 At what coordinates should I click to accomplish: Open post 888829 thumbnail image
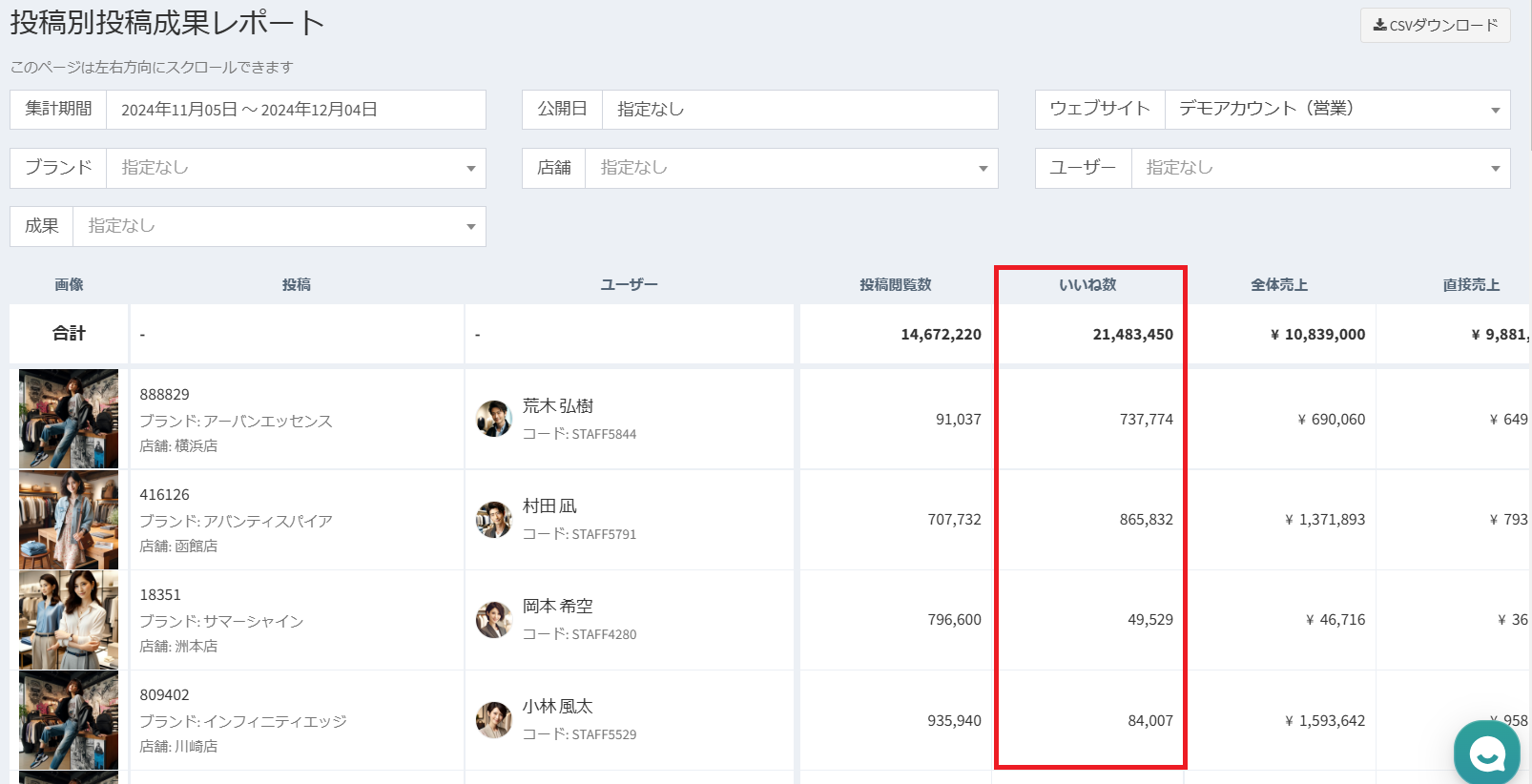69,419
